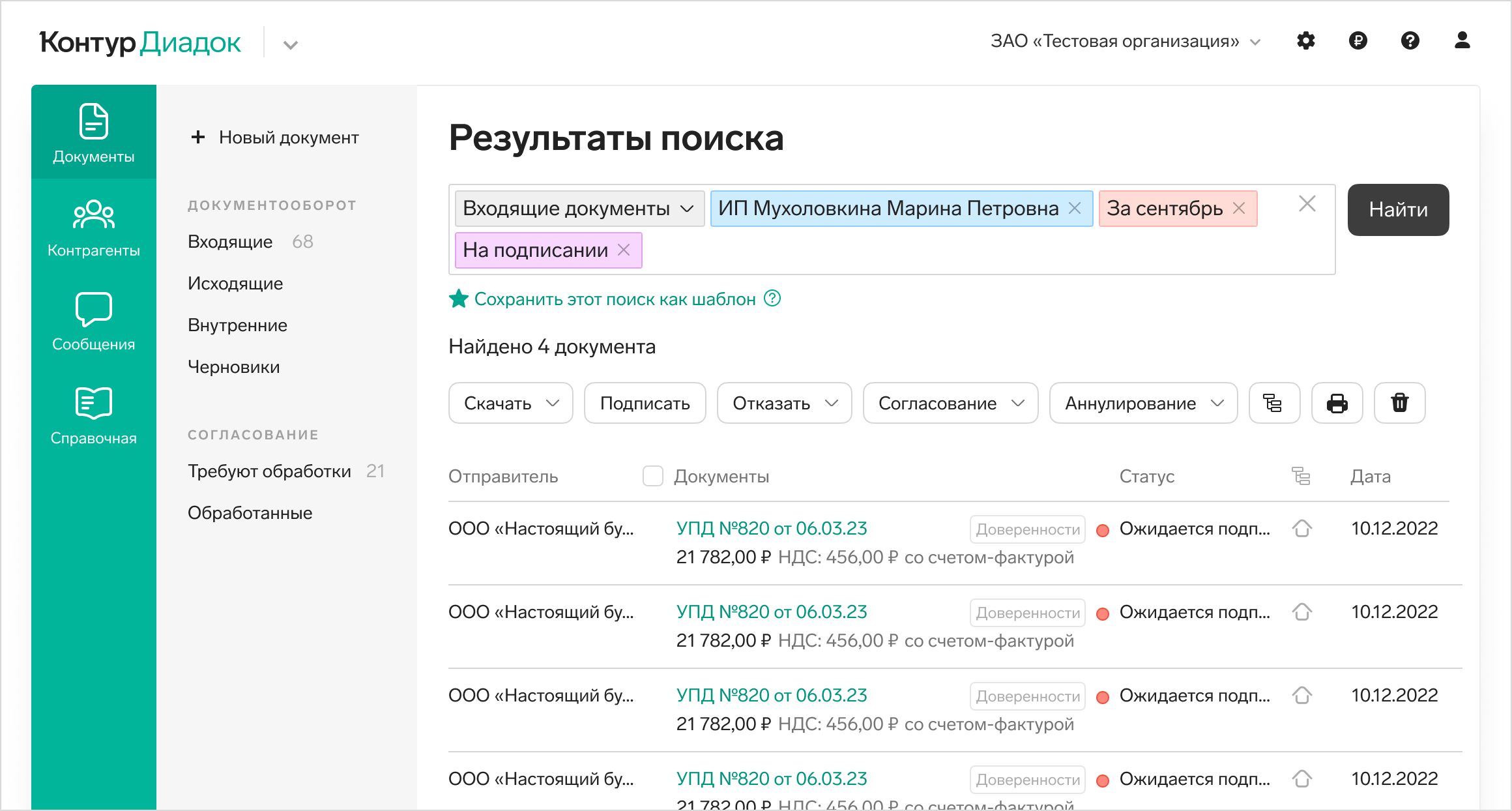Open the Входящие документы filter dropdown
1512x811 pixels.
tap(579, 209)
